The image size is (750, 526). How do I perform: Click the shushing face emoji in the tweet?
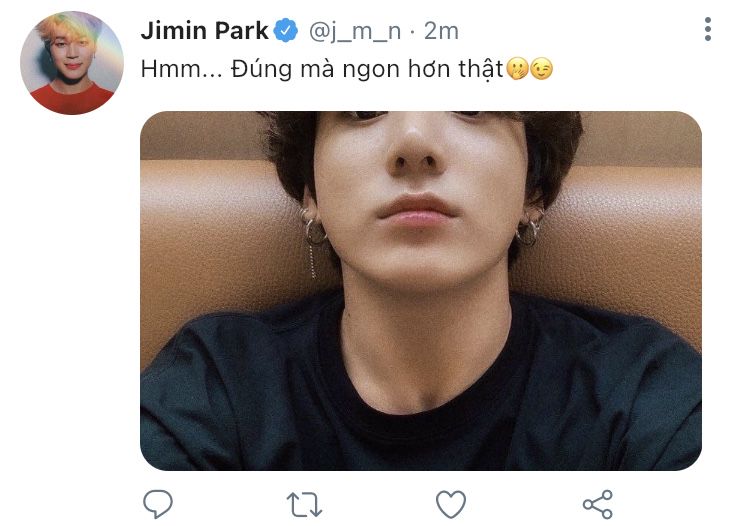point(520,71)
